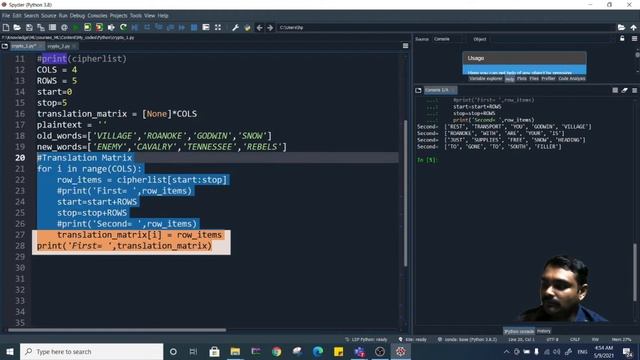
Task: Open the Debug menu
Action: [x=77, y=16]
